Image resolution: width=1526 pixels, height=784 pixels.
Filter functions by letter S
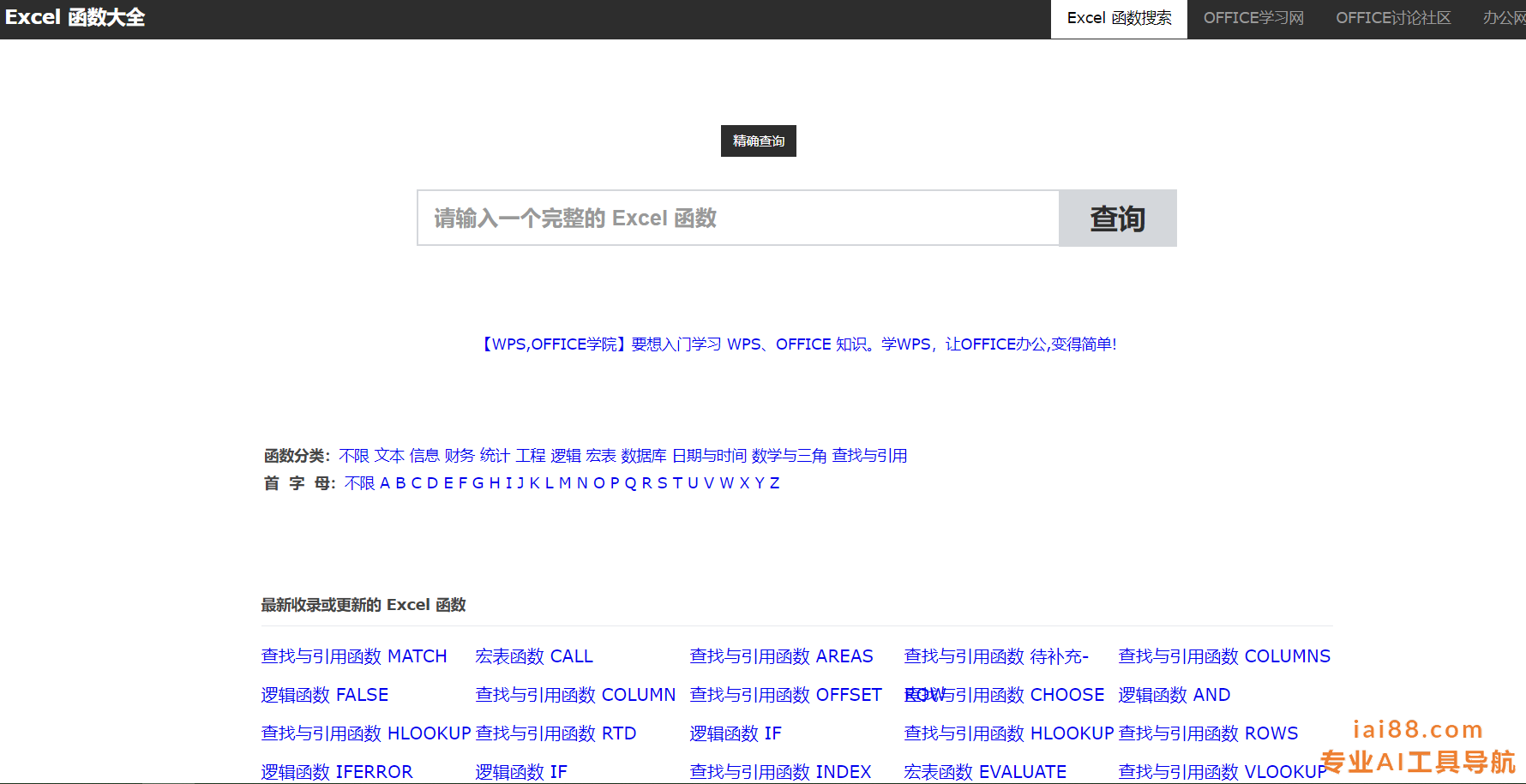tap(662, 483)
